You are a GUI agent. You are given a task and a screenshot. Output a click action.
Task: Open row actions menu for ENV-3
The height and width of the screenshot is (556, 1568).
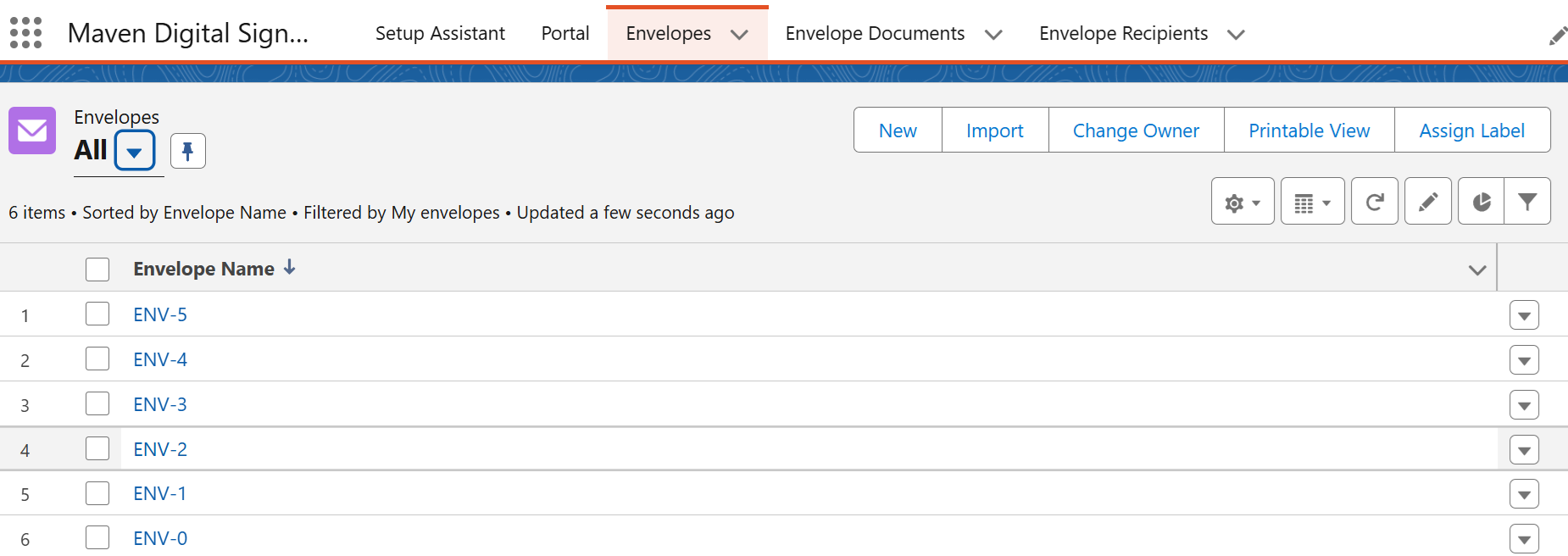click(1524, 405)
